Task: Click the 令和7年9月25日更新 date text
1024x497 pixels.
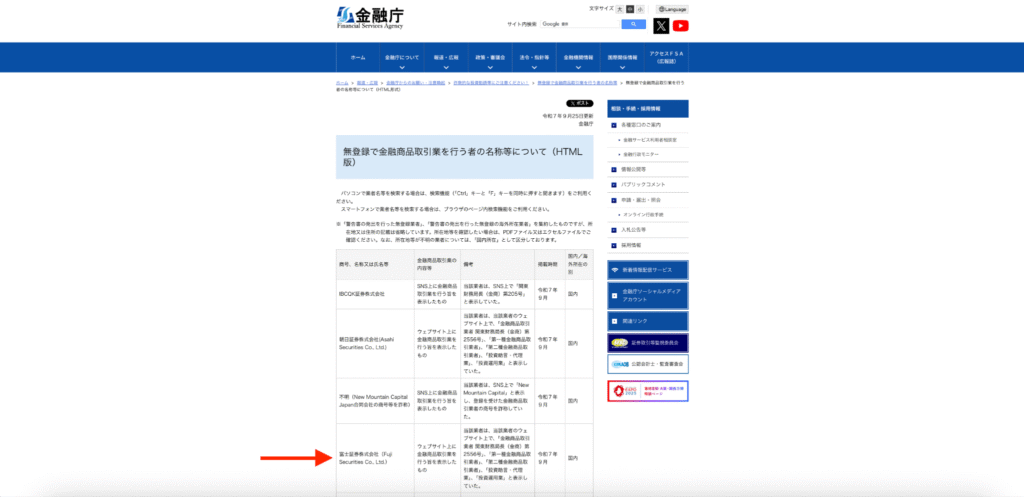Action: pyautogui.click(x=568, y=116)
